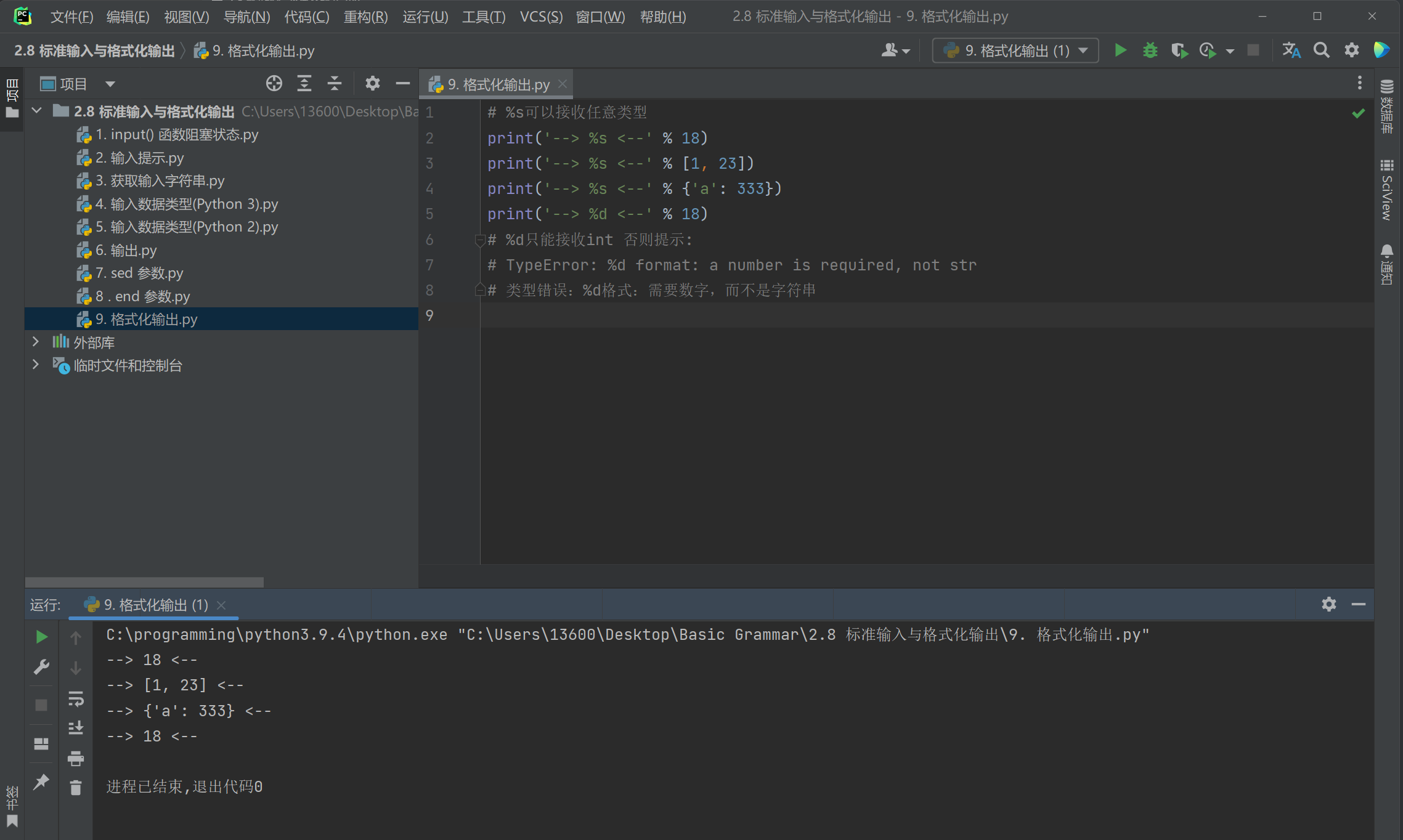Open the 文件(F) menu
Viewport: 1403px width, 840px height.
point(71,17)
